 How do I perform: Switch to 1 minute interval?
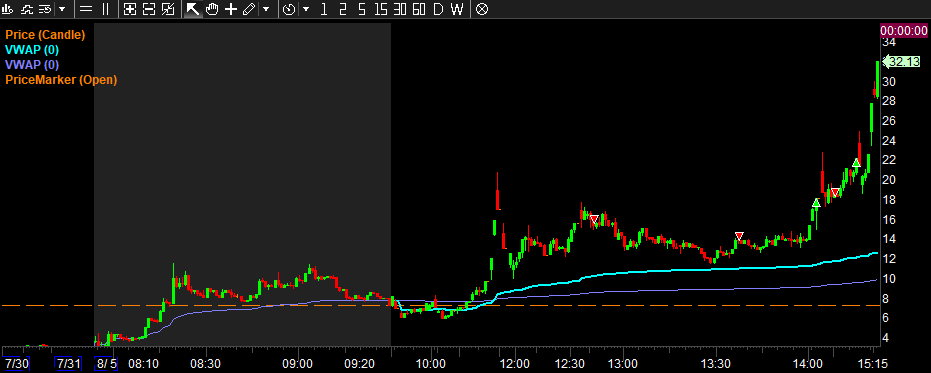pyautogui.click(x=324, y=9)
